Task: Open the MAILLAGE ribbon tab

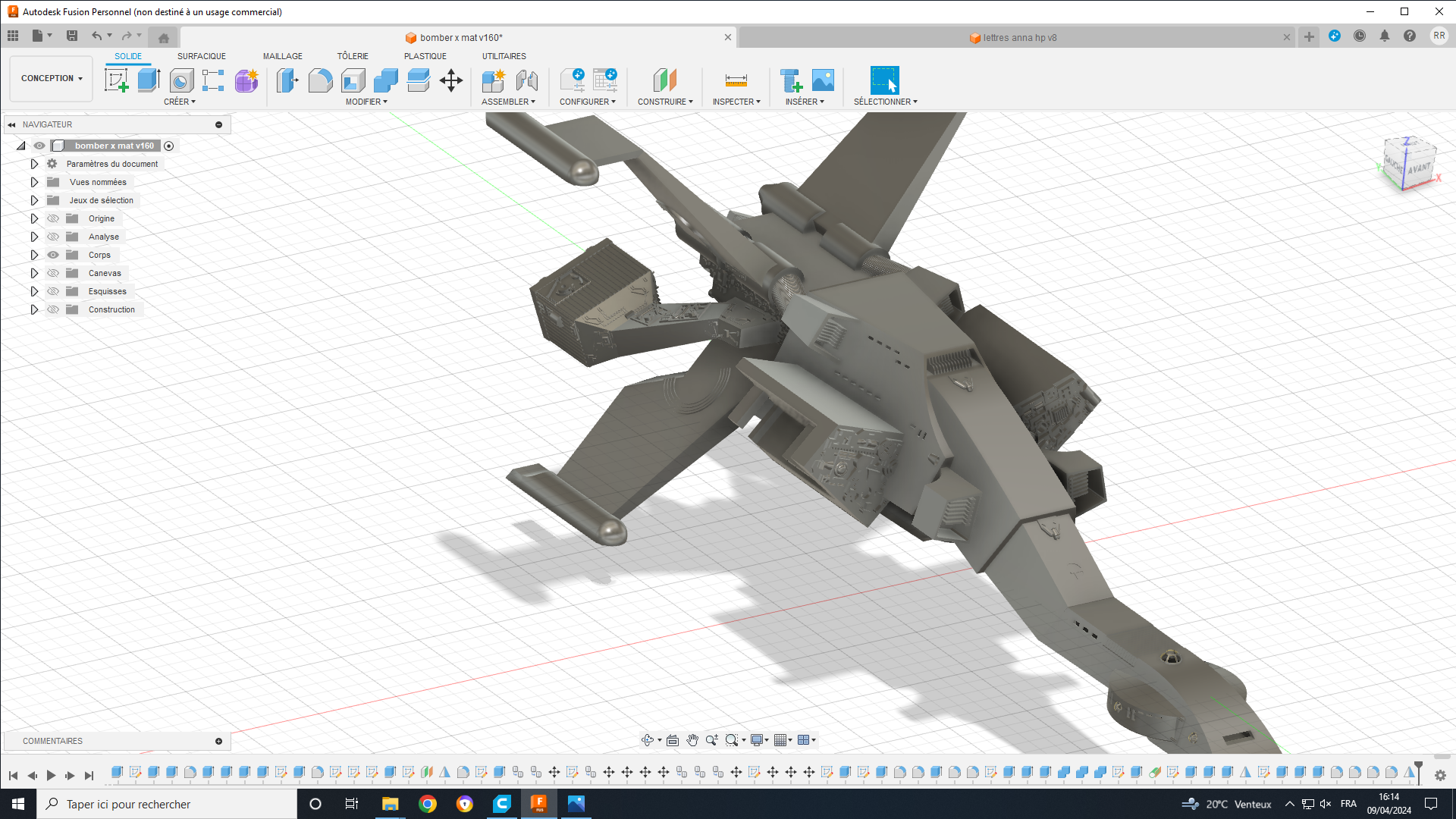Action: 282,56
